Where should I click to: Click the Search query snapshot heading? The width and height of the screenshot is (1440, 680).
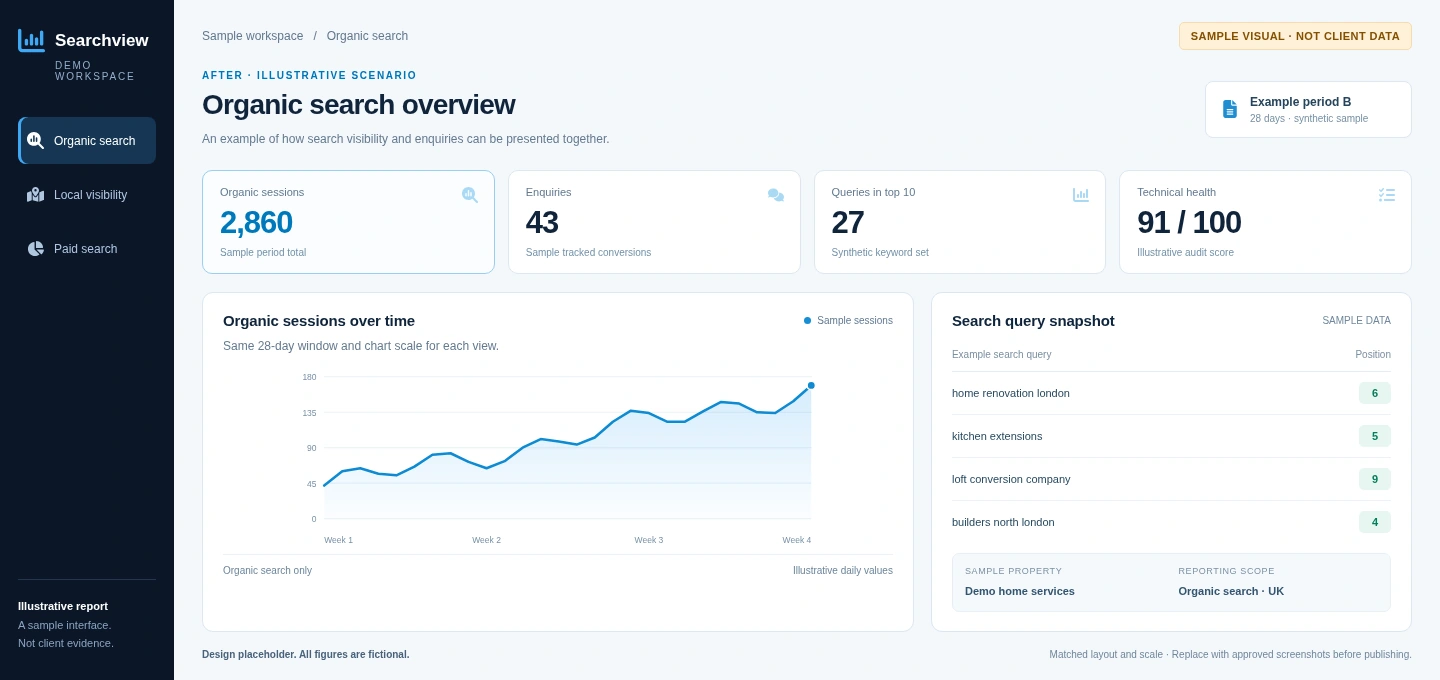tap(1033, 321)
